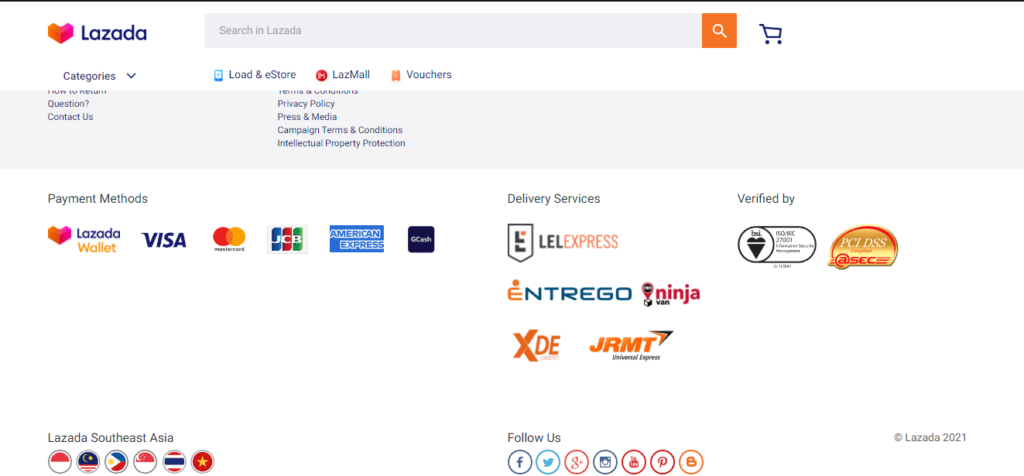Screen dimensions: 1024x476
Task: Open the Vouchers menu item
Action: (x=421, y=74)
